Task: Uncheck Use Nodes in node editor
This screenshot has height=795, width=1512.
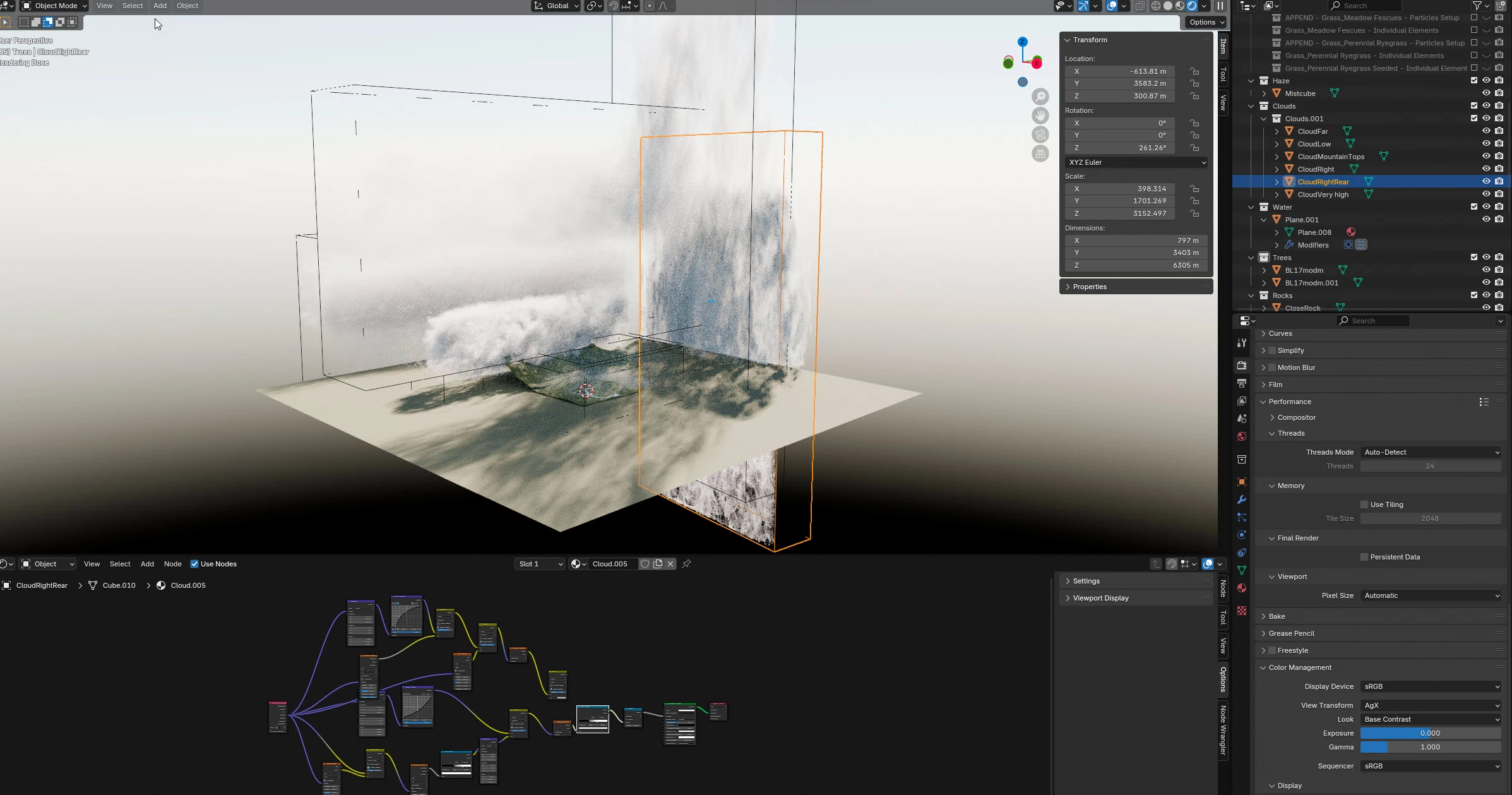Action: [x=194, y=564]
